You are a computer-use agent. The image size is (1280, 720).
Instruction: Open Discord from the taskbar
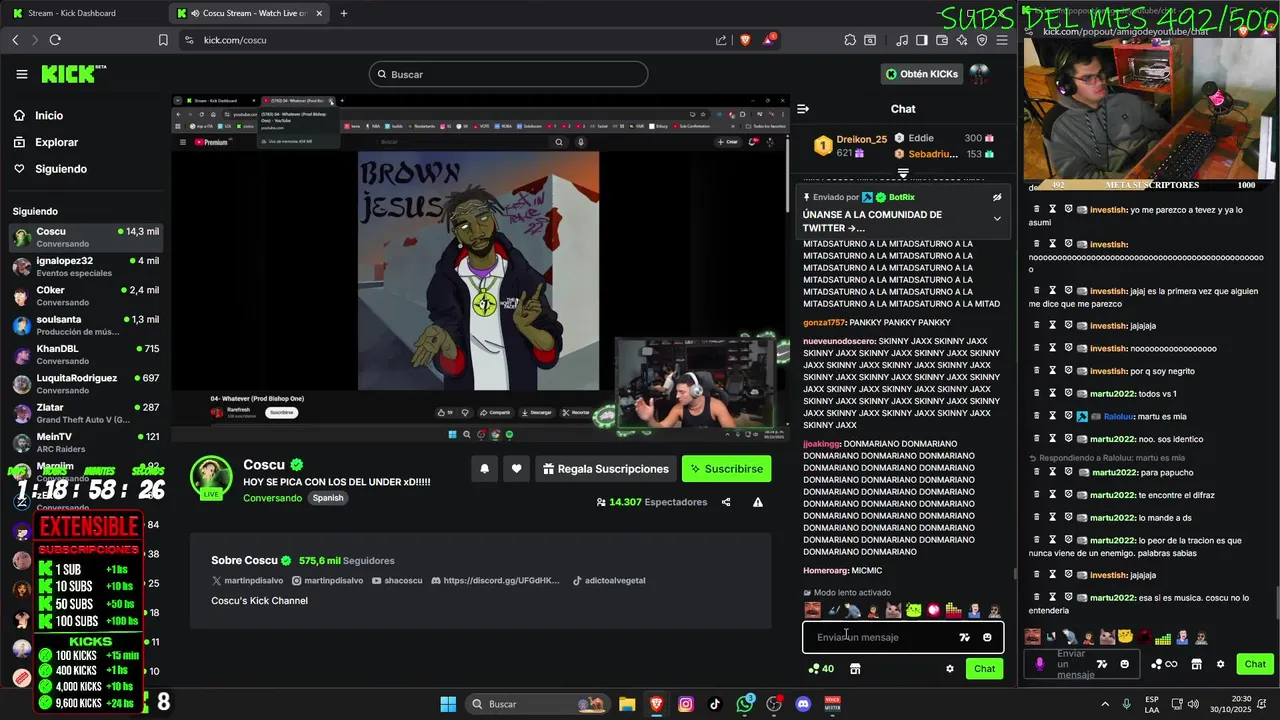(803, 704)
